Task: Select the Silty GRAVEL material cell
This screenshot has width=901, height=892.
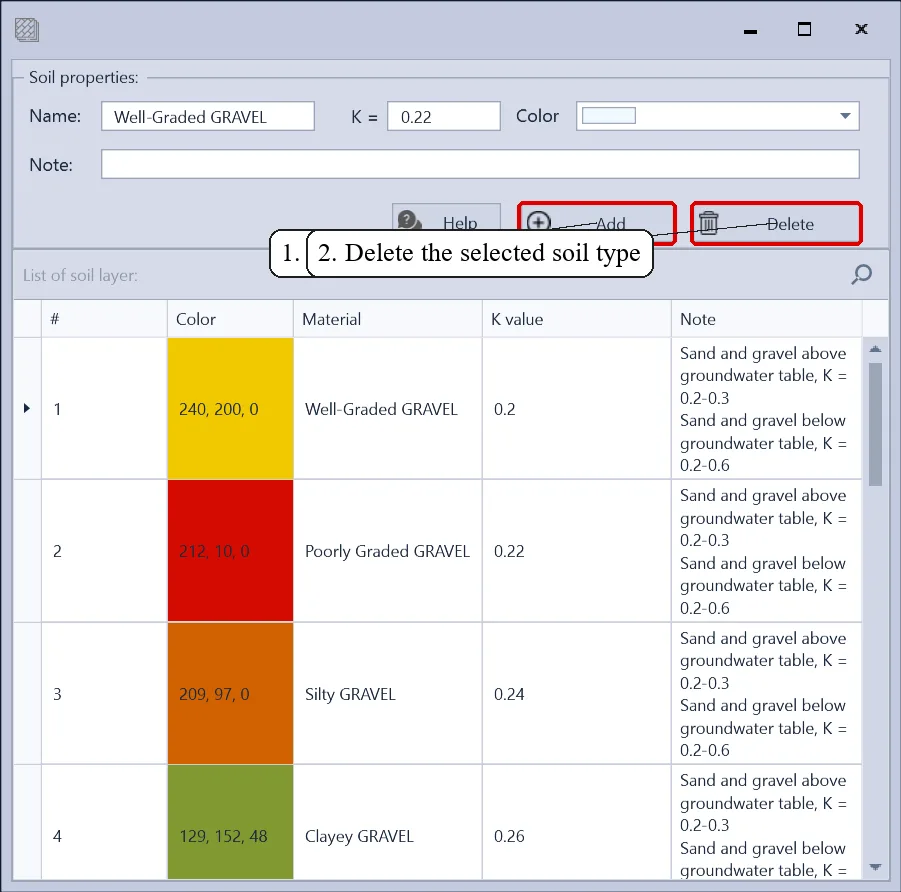Action: click(x=388, y=694)
